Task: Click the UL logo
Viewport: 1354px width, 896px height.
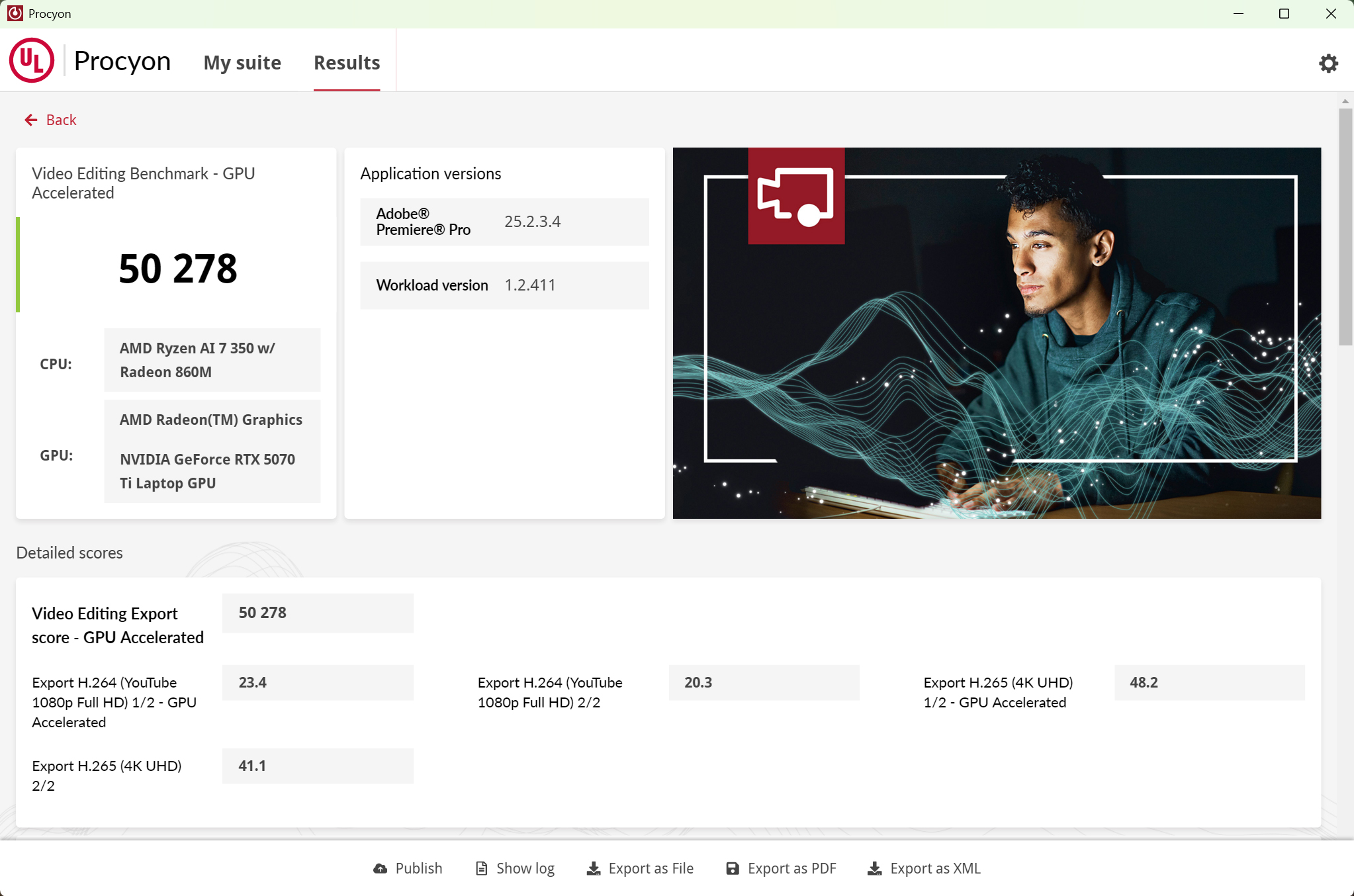Action: (x=31, y=60)
